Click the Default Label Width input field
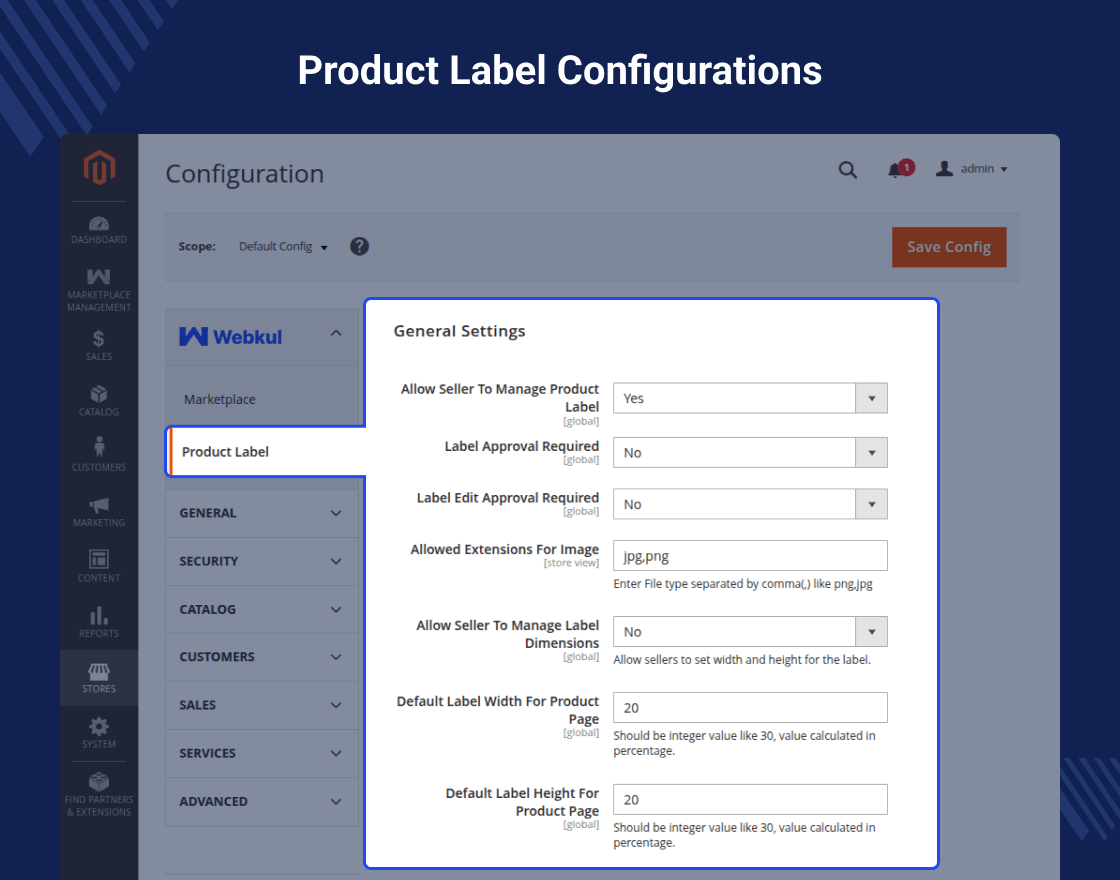1120x880 pixels. pyautogui.click(x=750, y=707)
